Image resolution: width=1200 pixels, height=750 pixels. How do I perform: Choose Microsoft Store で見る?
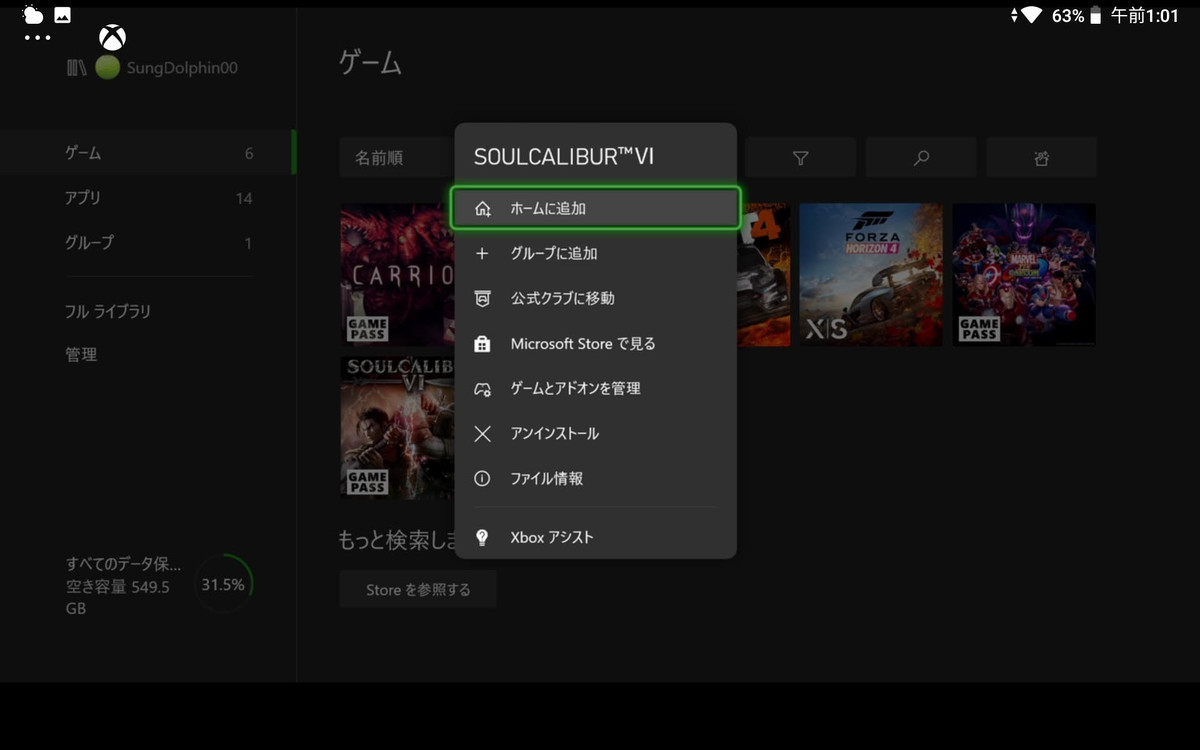[596, 344]
